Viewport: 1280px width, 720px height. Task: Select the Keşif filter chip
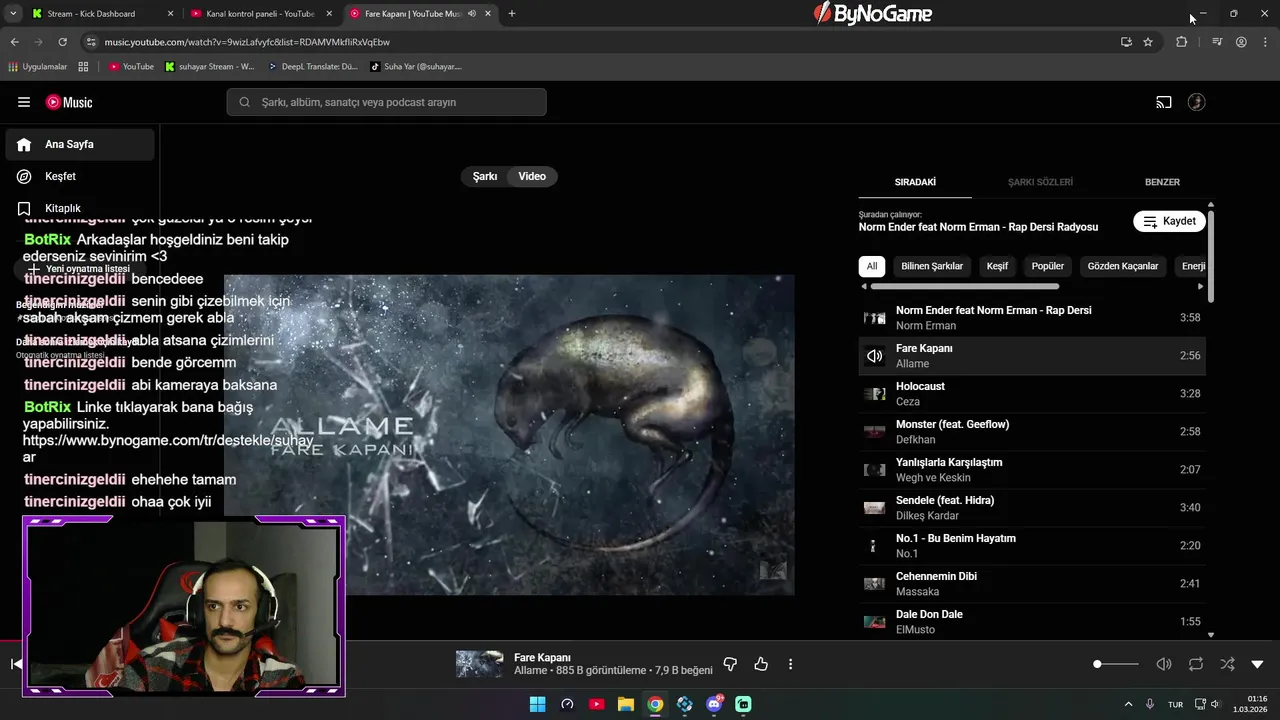point(997,266)
